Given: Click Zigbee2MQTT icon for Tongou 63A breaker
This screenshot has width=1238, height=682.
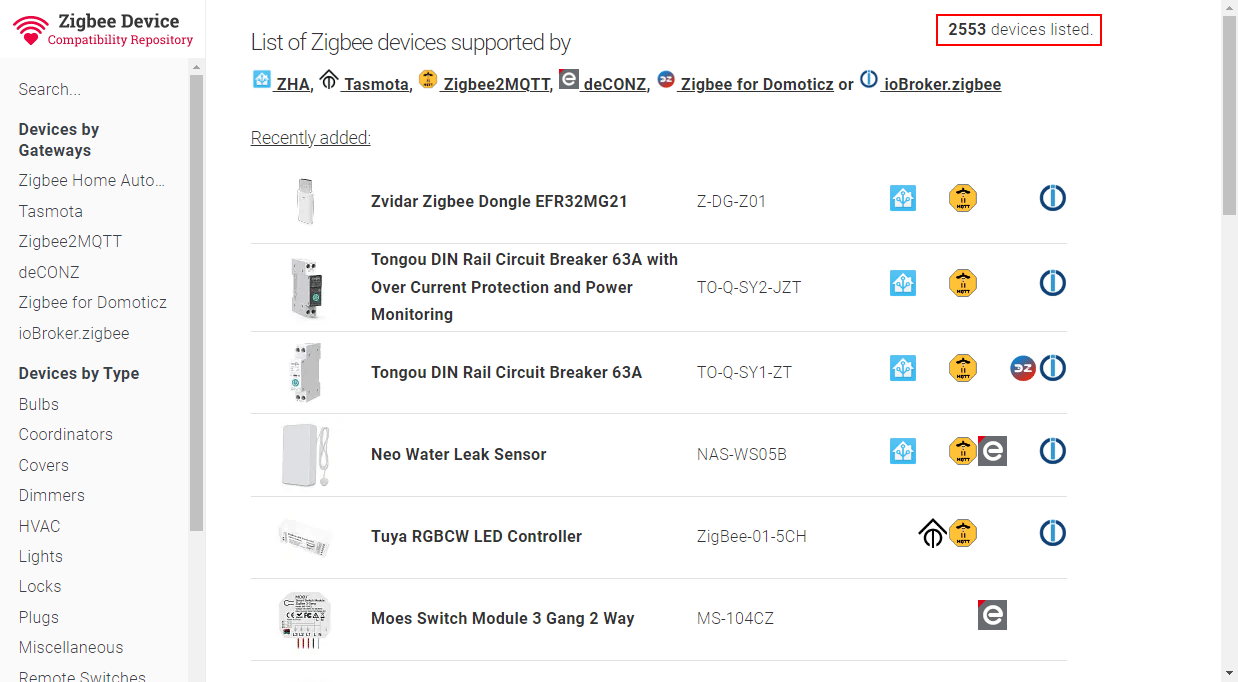Looking at the screenshot, I should (962, 369).
